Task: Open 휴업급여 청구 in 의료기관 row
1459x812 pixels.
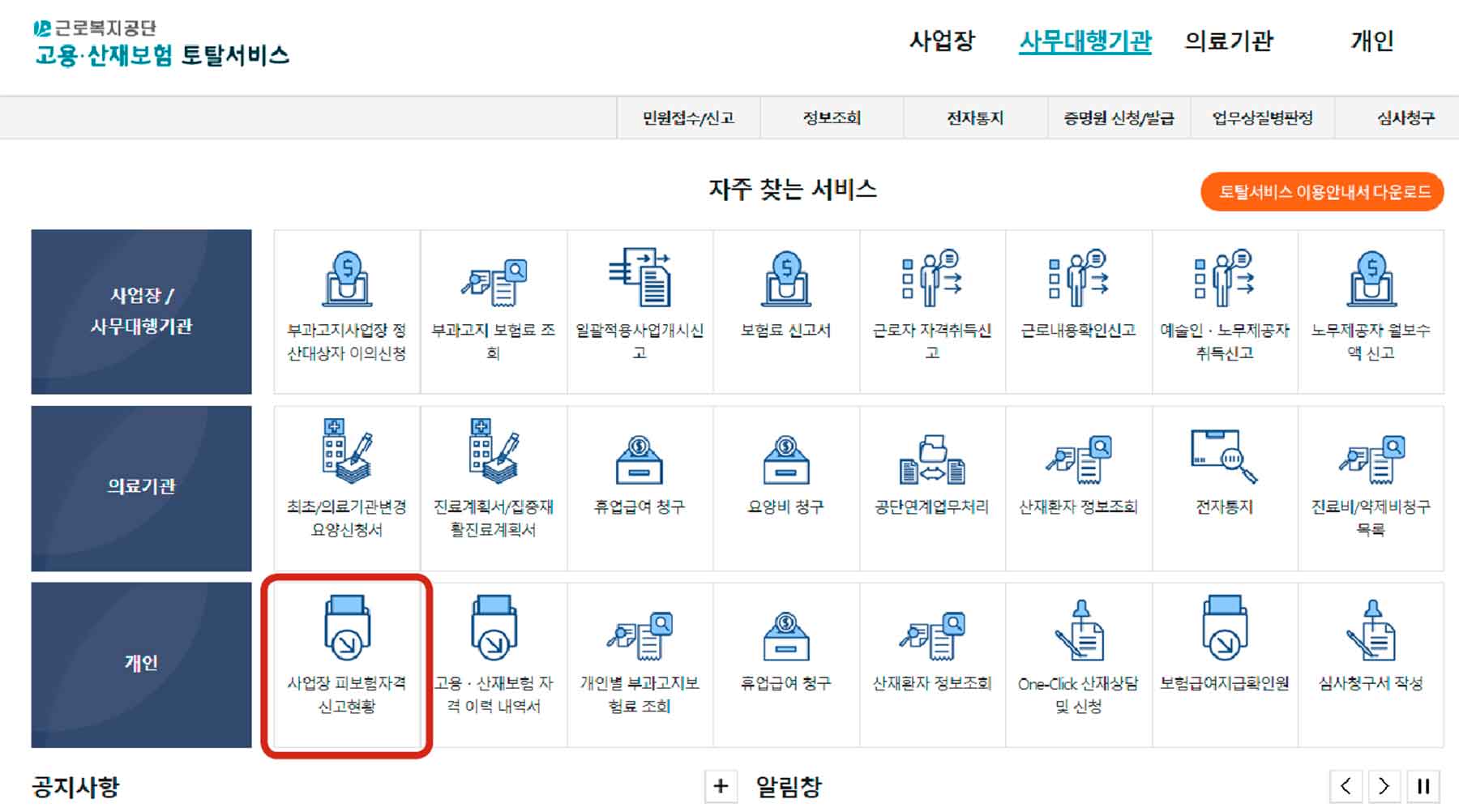Action: tap(640, 489)
